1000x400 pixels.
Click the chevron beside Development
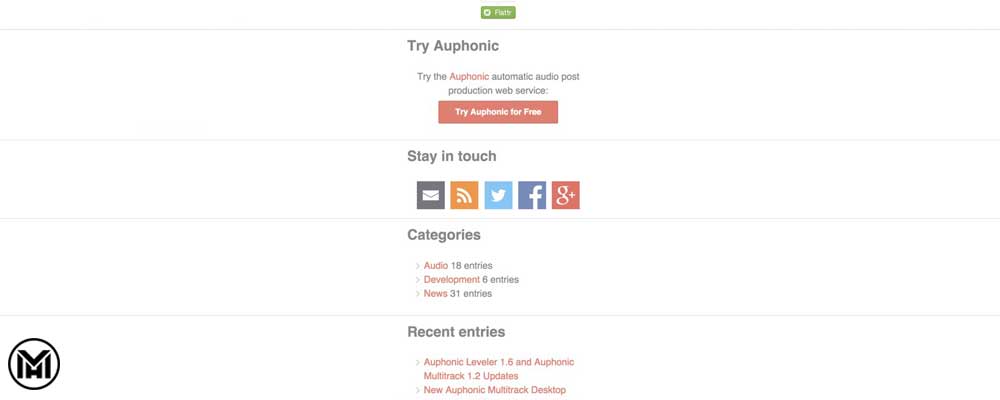click(x=417, y=280)
